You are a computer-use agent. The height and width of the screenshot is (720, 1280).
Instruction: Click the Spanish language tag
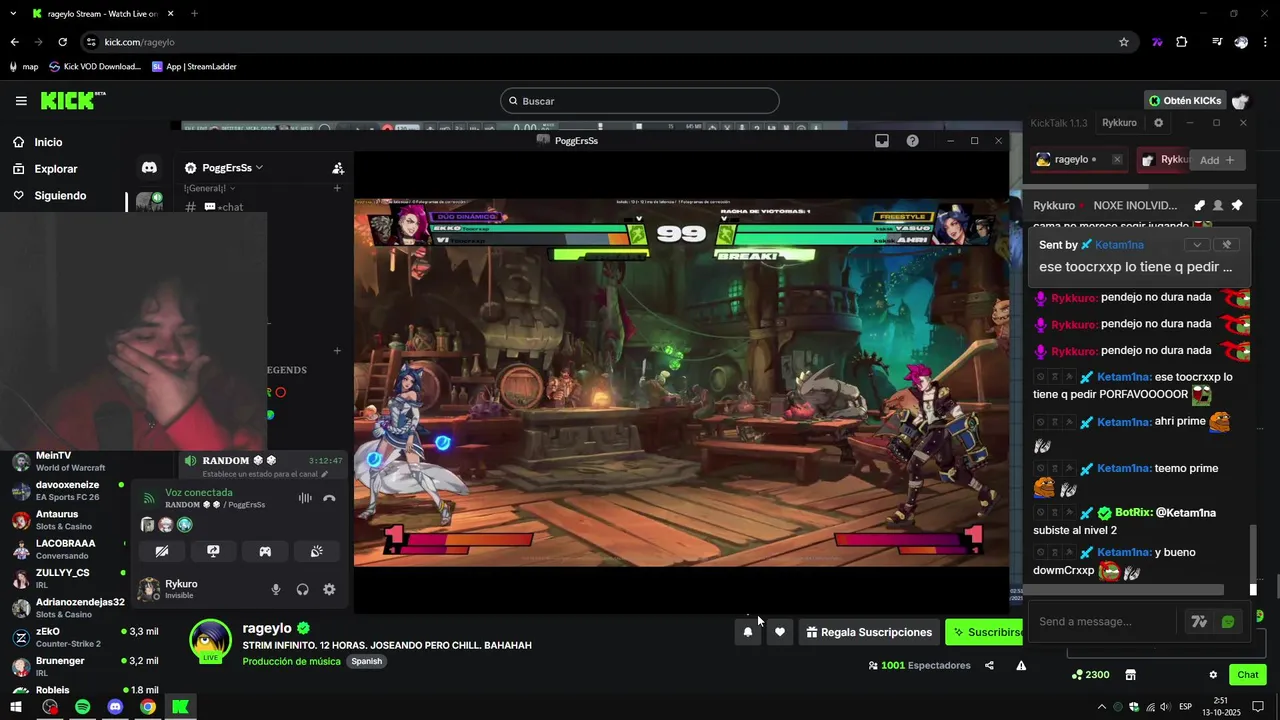(x=366, y=661)
